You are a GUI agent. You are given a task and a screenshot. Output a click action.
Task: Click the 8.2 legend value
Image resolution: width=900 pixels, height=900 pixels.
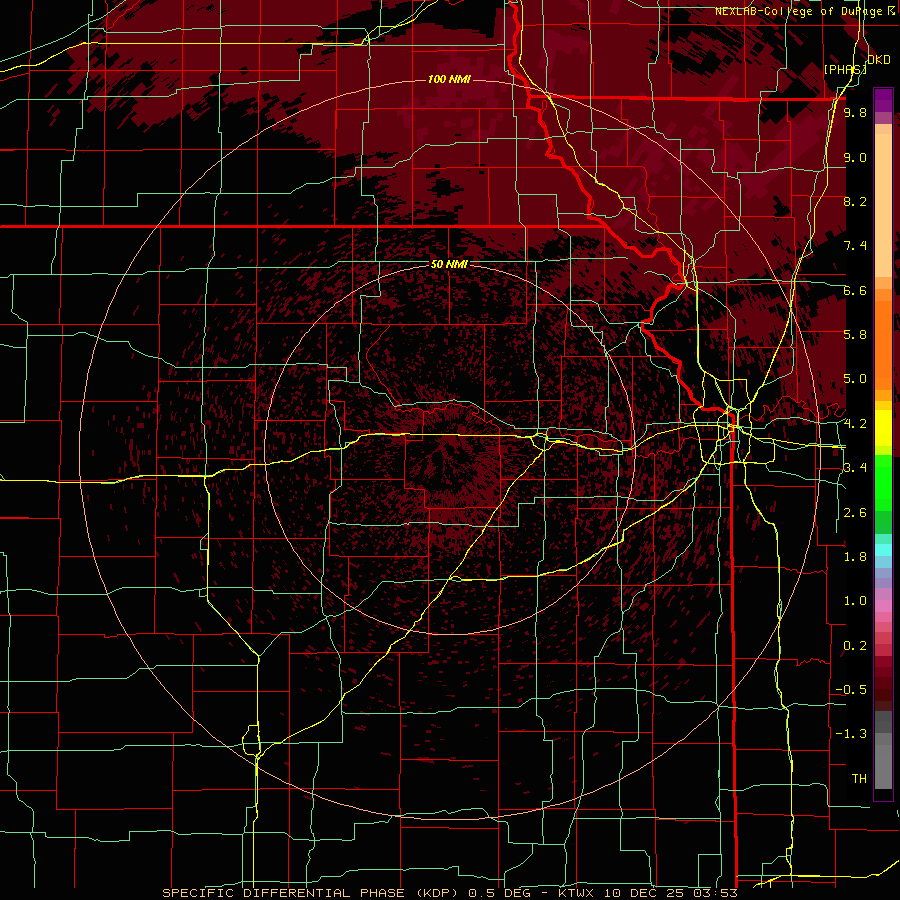[x=855, y=201]
